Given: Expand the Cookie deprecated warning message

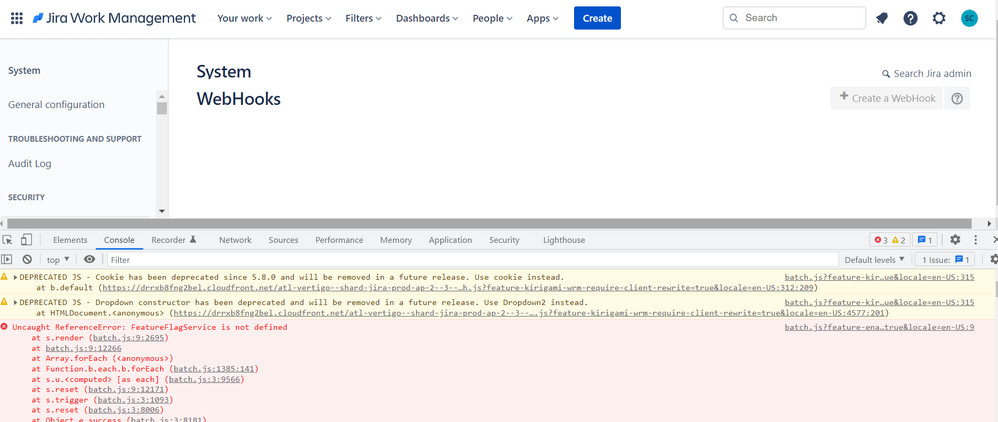Looking at the screenshot, I should coord(15,278).
